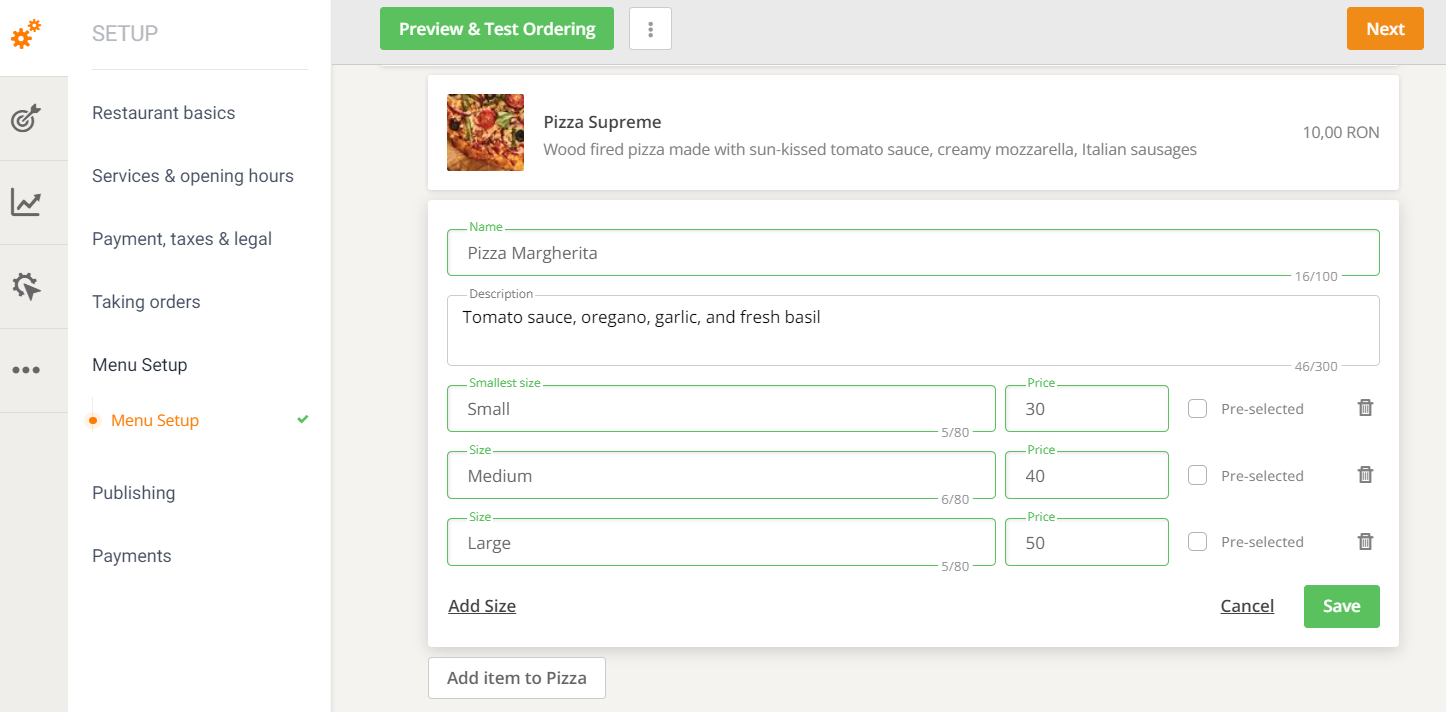
Task: Click Add Size to add another size option
Action: pyautogui.click(x=482, y=605)
